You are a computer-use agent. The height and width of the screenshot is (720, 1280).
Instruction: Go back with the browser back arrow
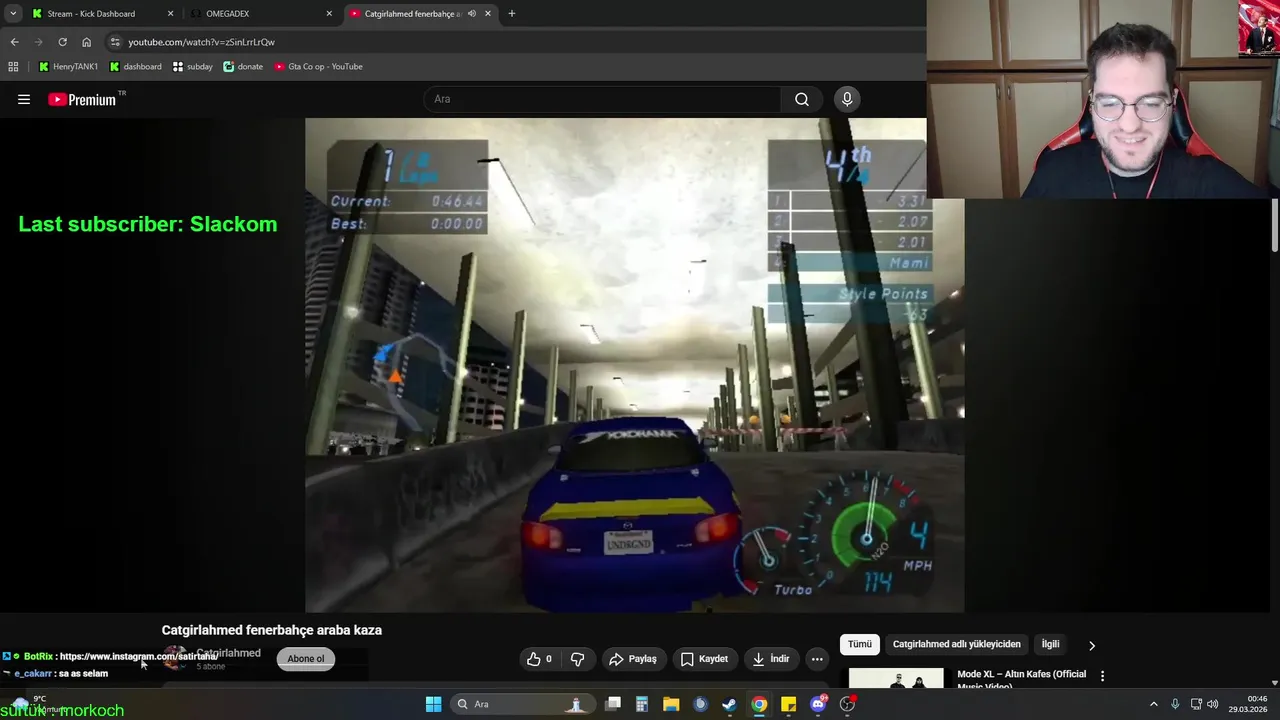pos(14,42)
